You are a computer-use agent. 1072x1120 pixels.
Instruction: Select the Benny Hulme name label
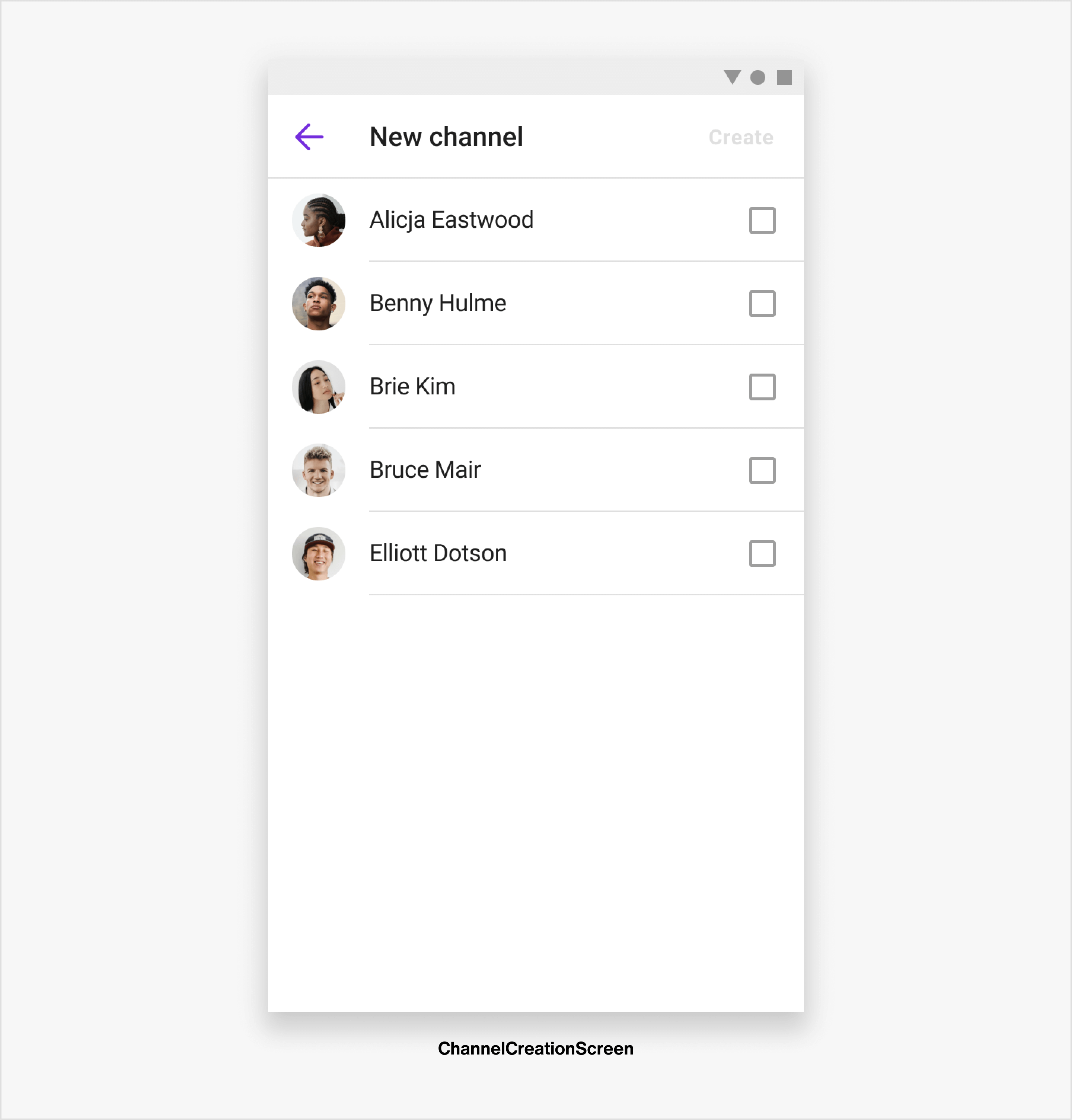[438, 304]
